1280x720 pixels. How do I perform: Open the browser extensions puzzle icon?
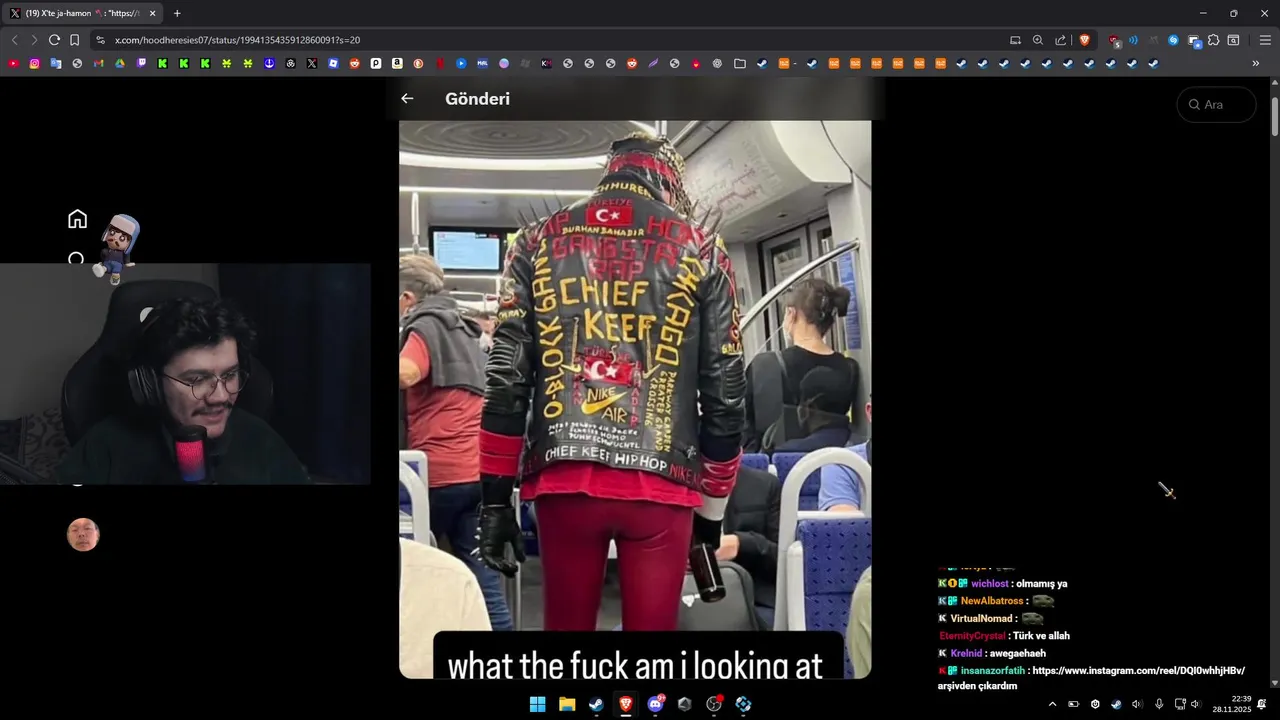coord(1213,40)
